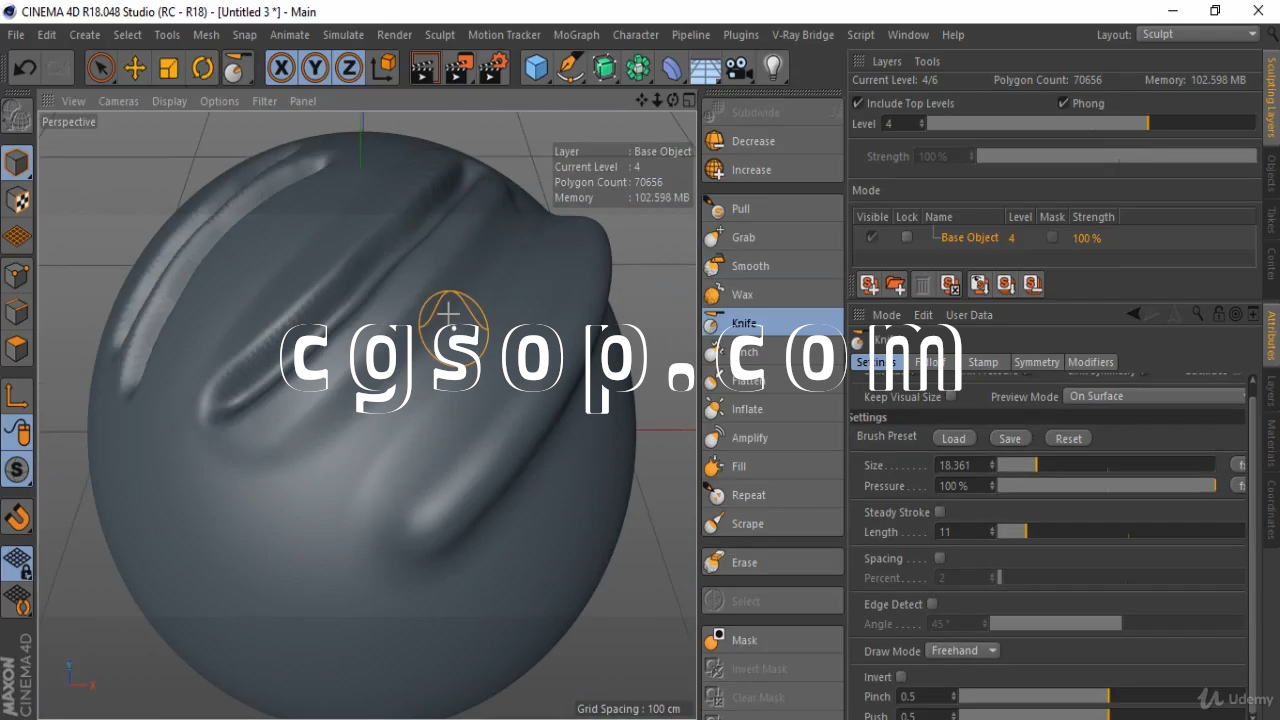This screenshot has width=1280, height=720.
Task: Toggle the Phong checkbox
Action: coord(1063,103)
